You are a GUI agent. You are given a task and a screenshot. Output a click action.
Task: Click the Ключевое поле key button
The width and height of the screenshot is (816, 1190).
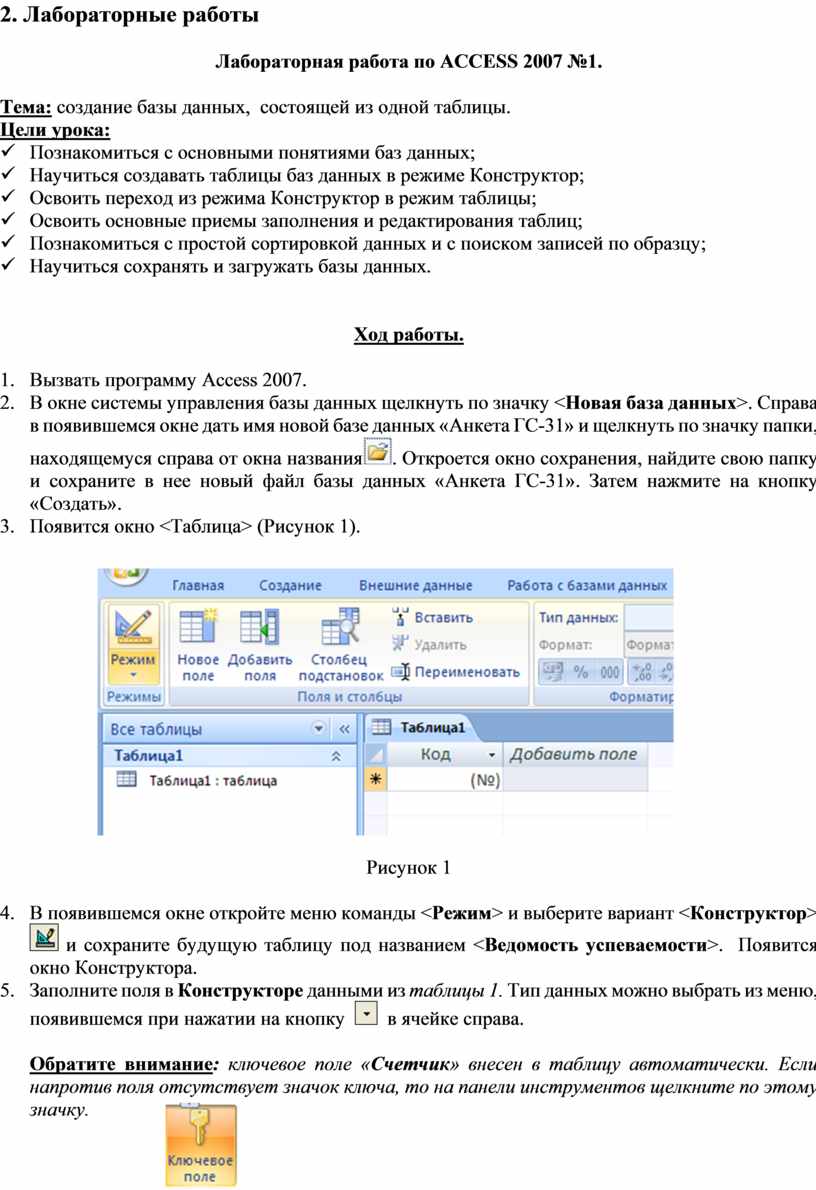point(200,1144)
